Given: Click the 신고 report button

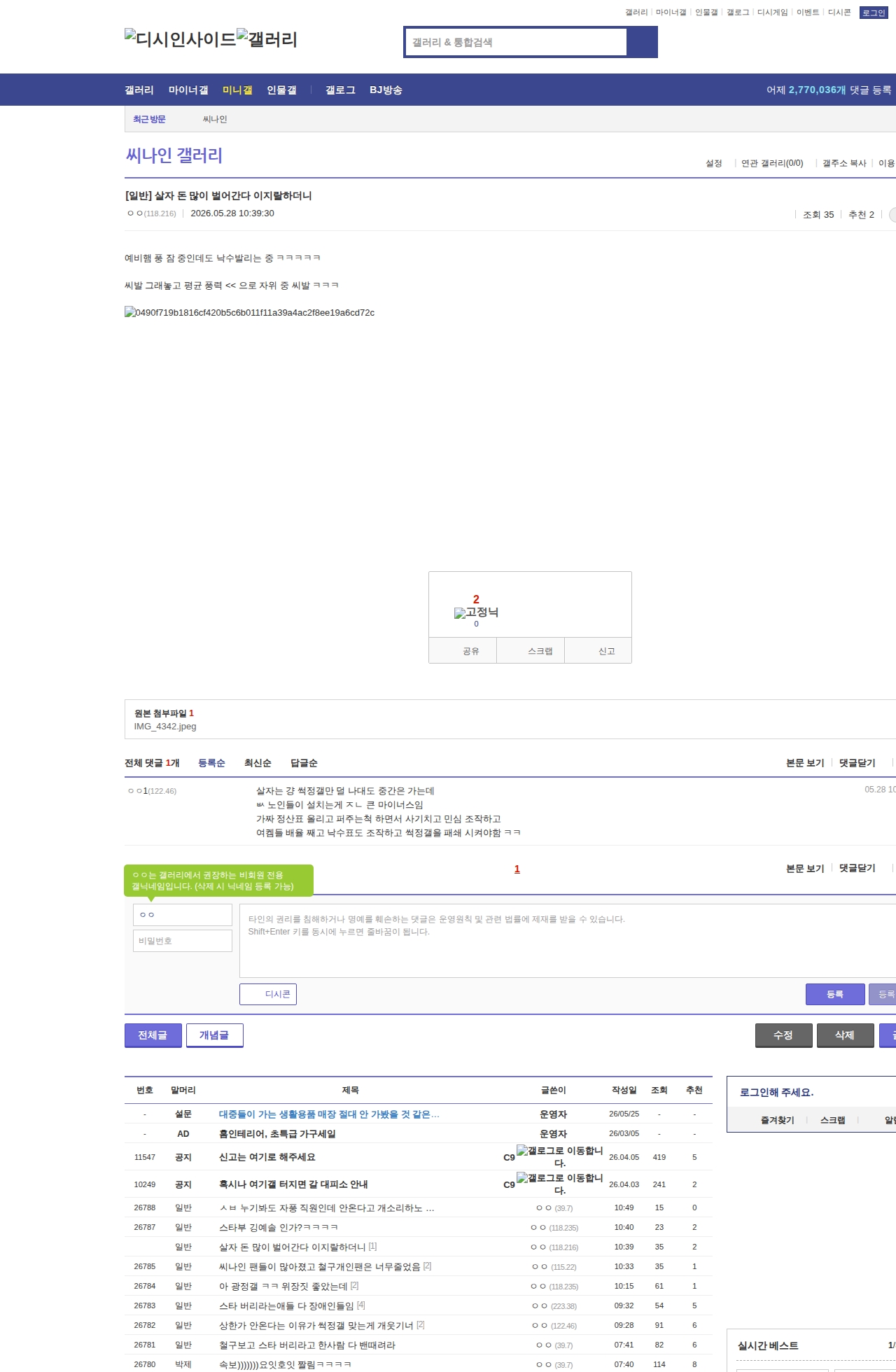Looking at the screenshot, I should 598,651.
